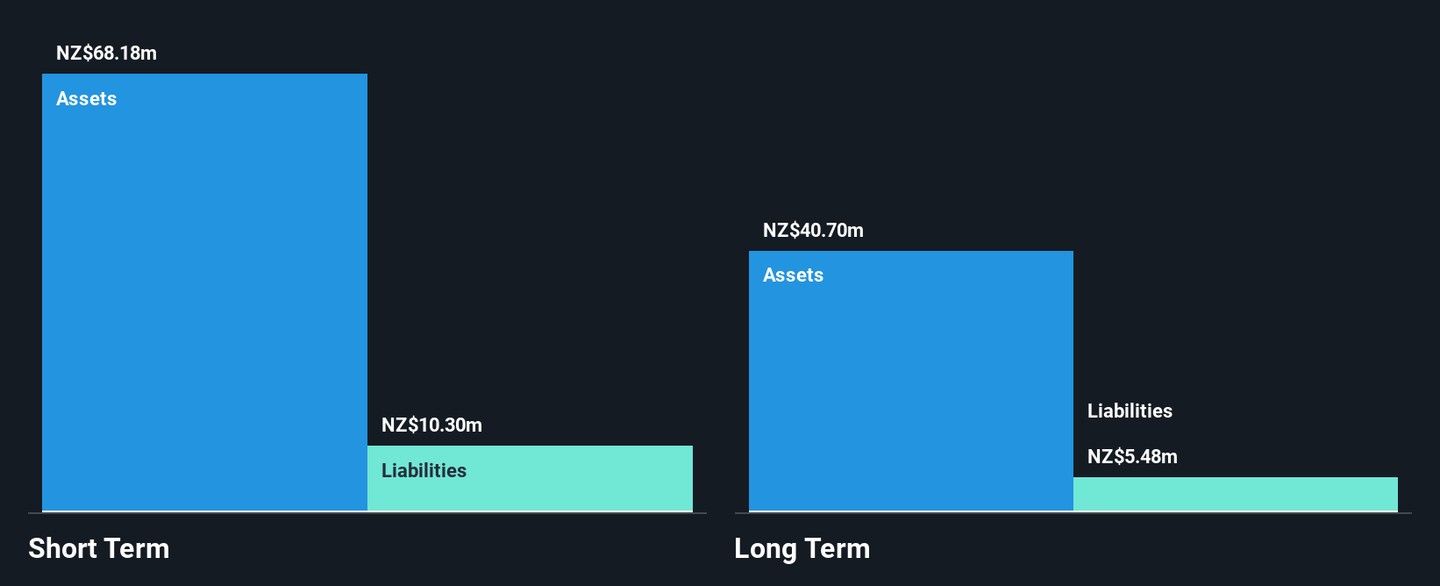Click empty space above the NZ$40.70m label
The height and width of the screenshot is (586, 1440).
pos(910,130)
